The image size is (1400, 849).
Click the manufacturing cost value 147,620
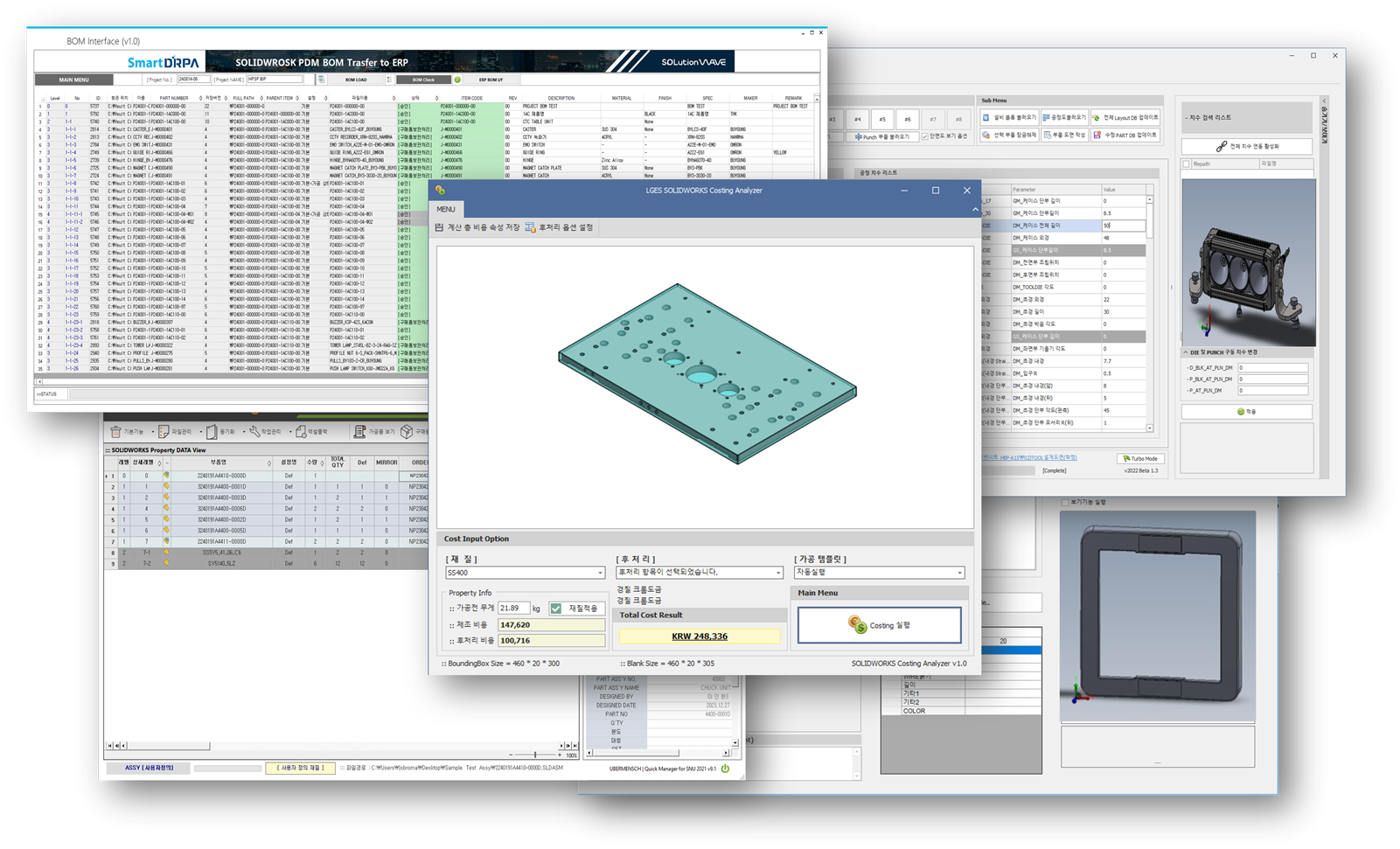(551, 625)
